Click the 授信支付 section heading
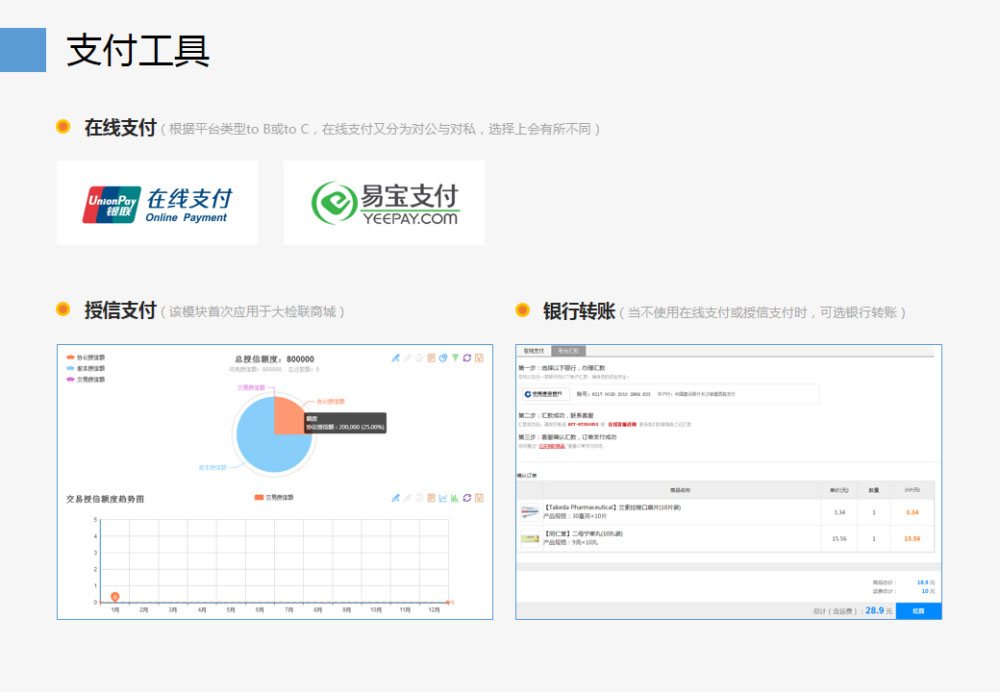This screenshot has height=692, width=1000. [121, 310]
